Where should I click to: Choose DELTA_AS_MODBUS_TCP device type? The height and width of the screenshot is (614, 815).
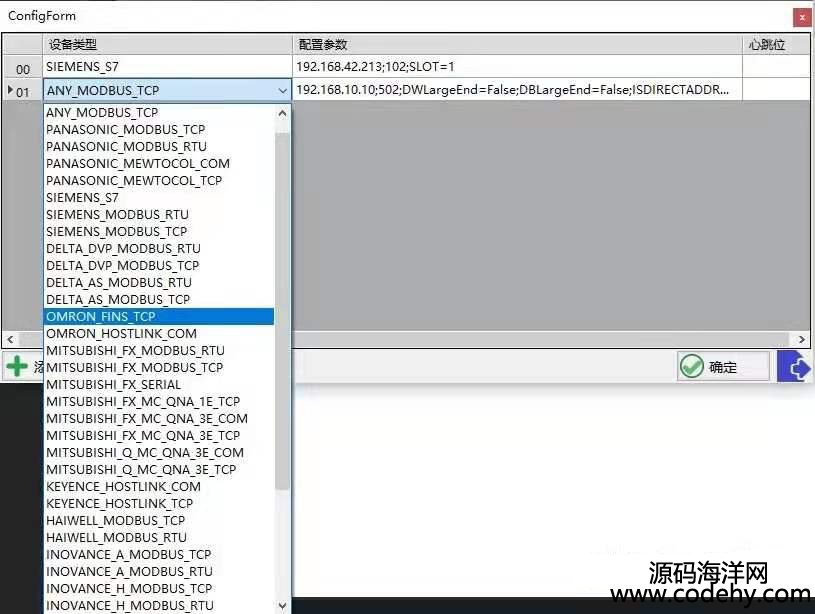click(x=159, y=299)
